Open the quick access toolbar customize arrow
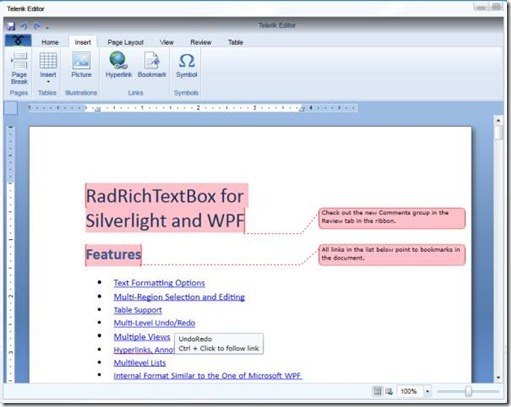The height and width of the screenshot is (407, 511). (x=47, y=28)
